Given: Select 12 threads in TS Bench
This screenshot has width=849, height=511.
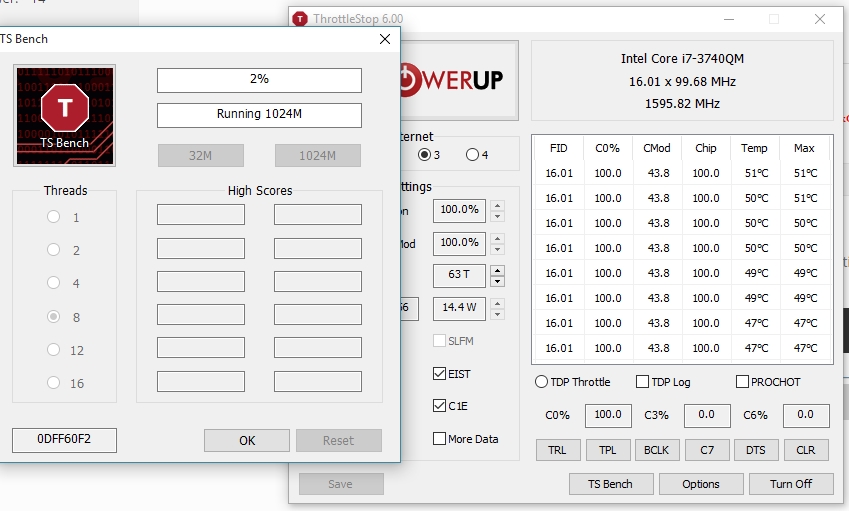Looking at the screenshot, I should [x=53, y=350].
